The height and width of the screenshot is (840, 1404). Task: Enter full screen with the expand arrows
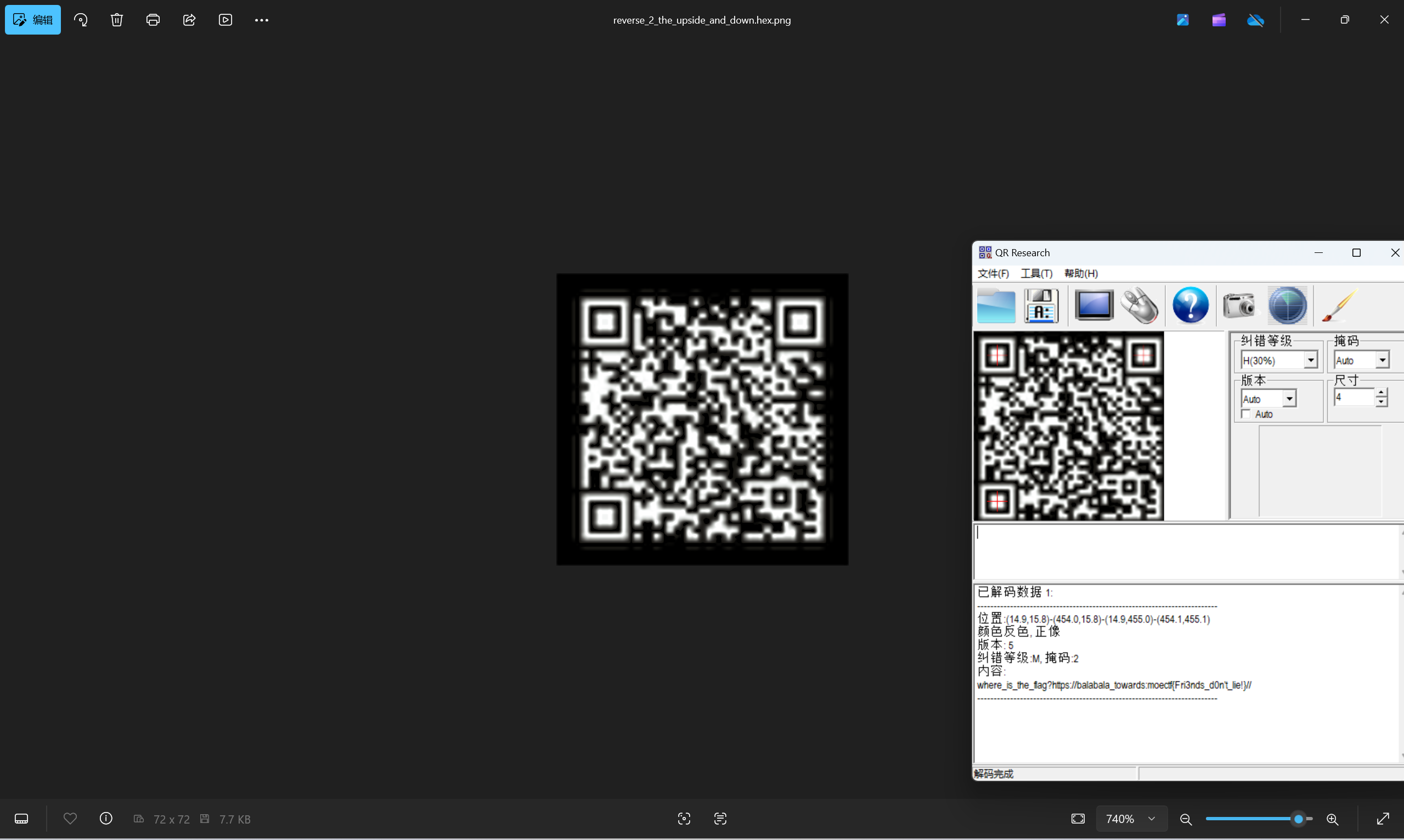(1383, 819)
